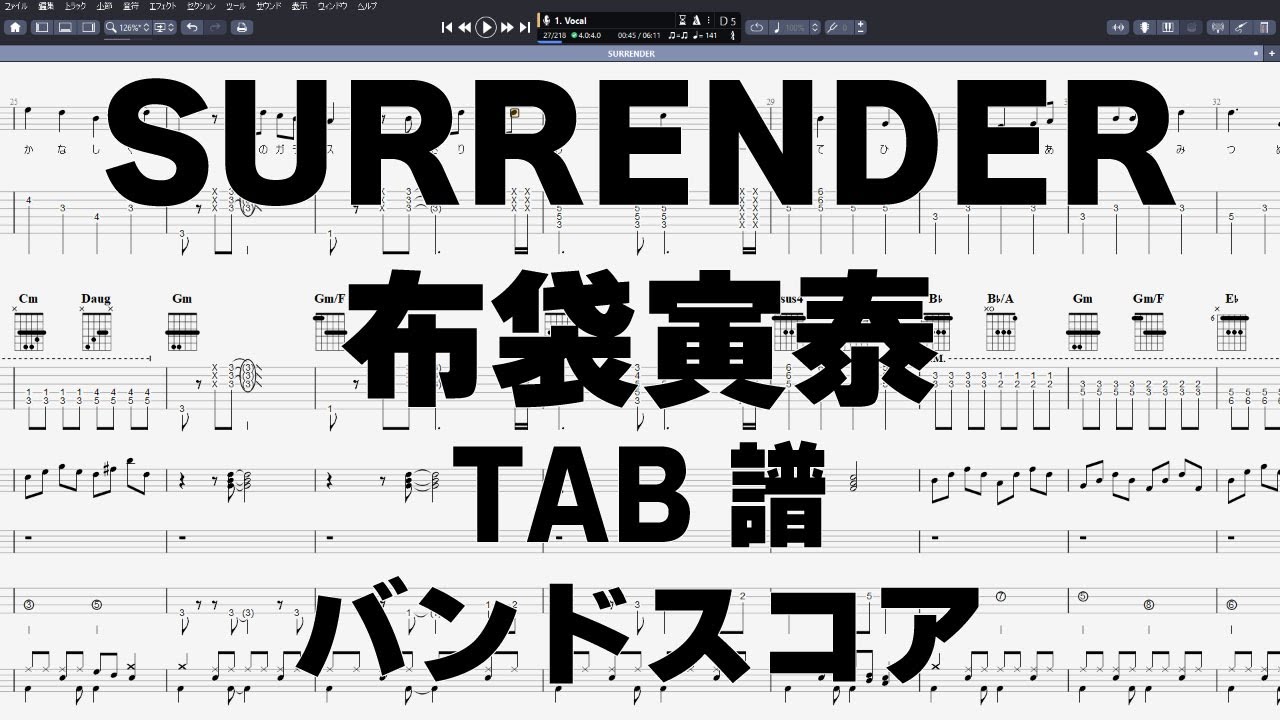Image resolution: width=1280 pixels, height=720 pixels.
Task: Click the treble clef icon beside tempo
Action: pyautogui.click(x=733, y=36)
